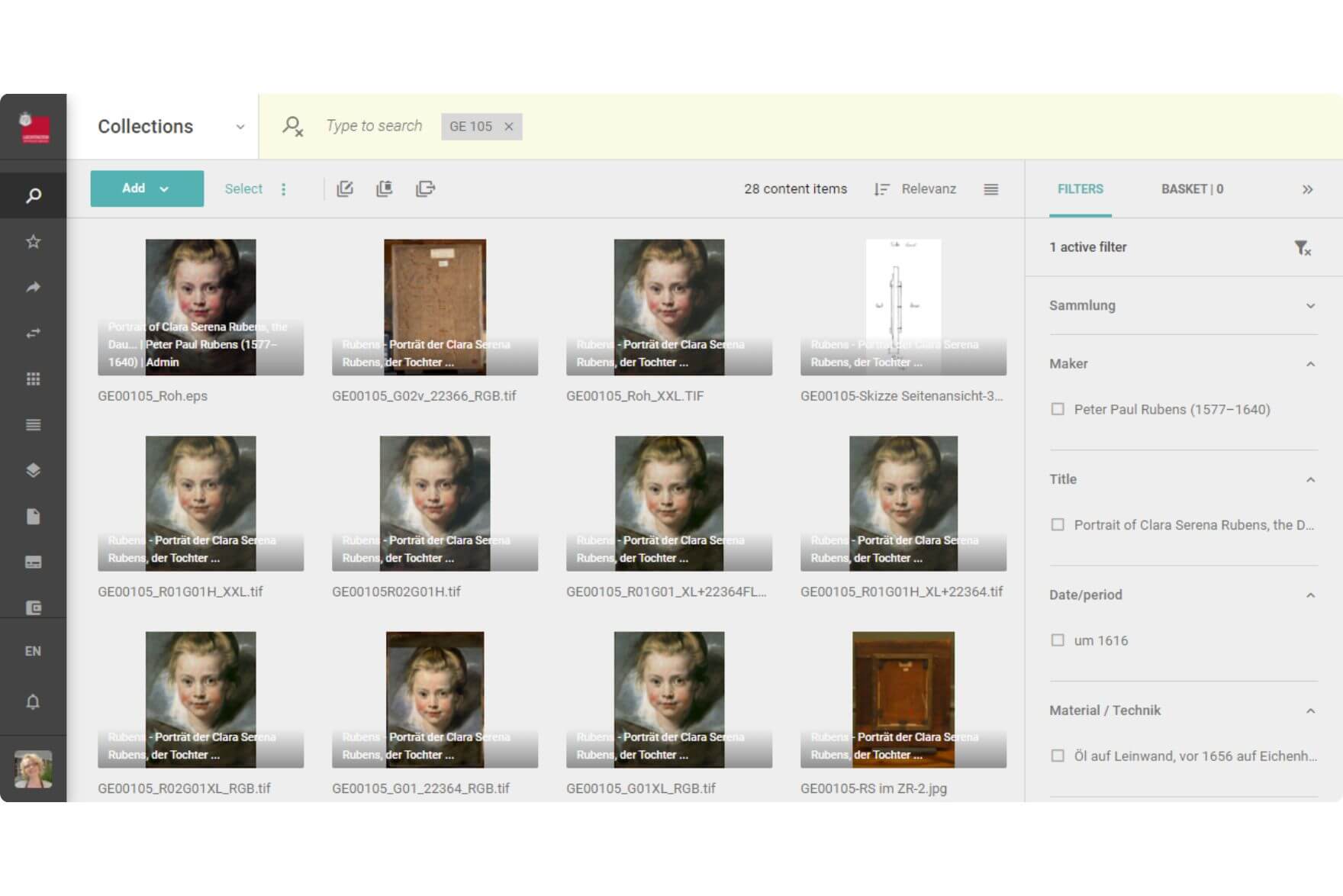Remove the GE 105 search tag

point(509,127)
